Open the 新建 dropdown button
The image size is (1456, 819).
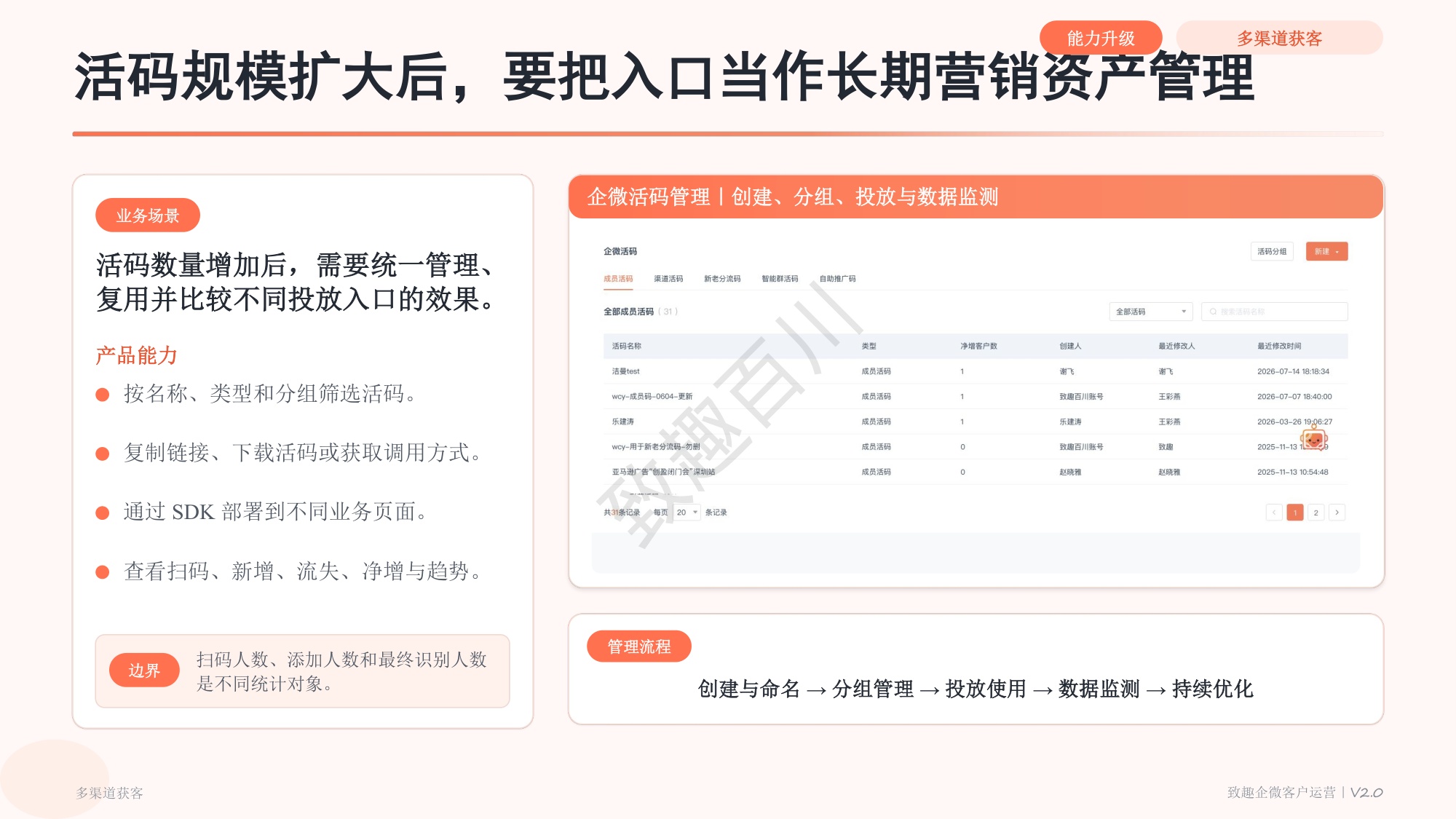pyautogui.click(x=1326, y=251)
